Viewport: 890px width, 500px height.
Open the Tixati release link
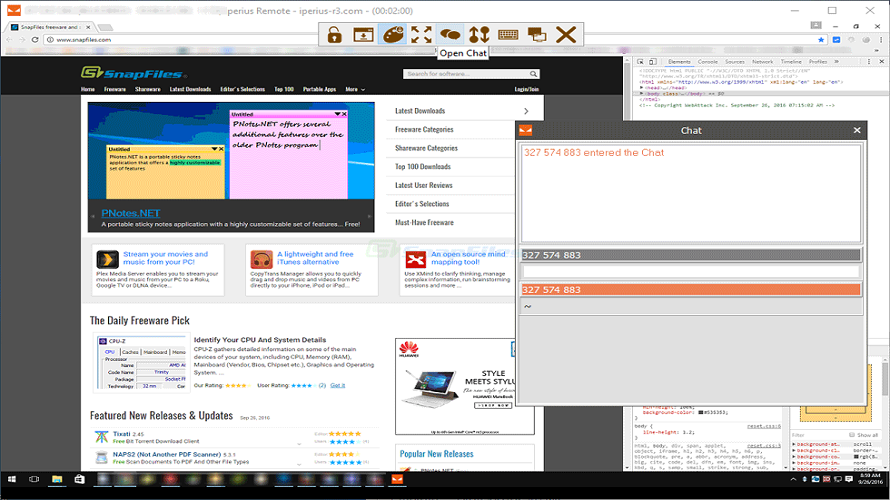pos(121,434)
